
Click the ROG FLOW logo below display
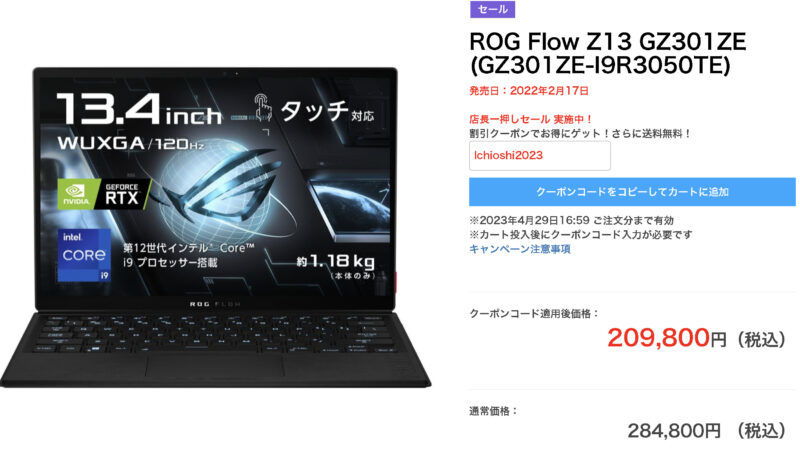[215, 304]
